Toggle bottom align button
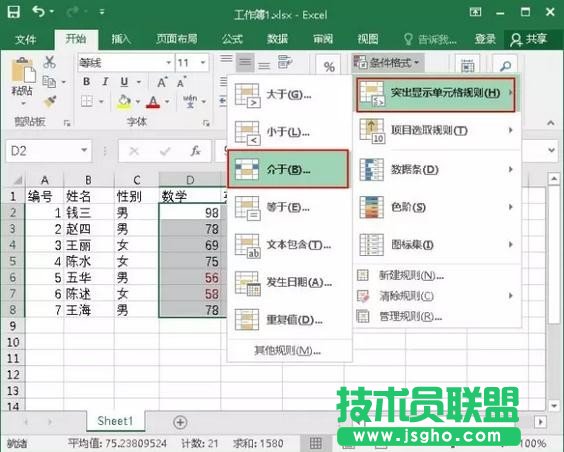Viewport: 564px width, 452px height. [264, 66]
